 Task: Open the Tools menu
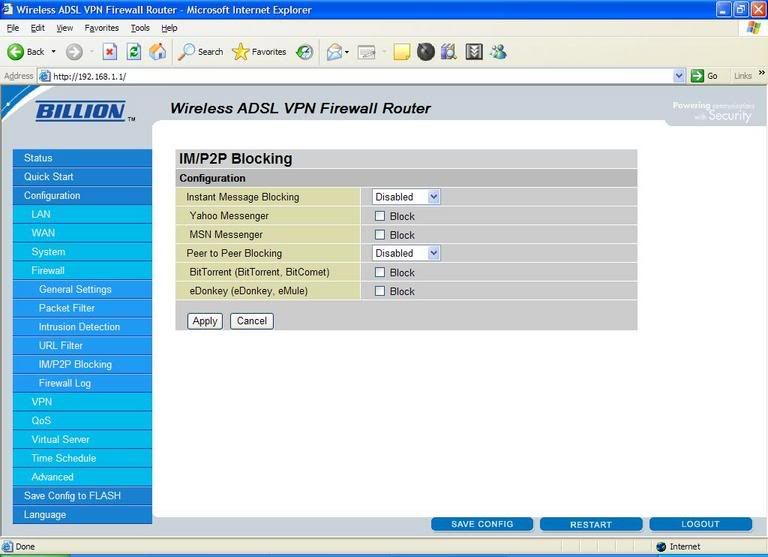pyautogui.click(x=140, y=28)
